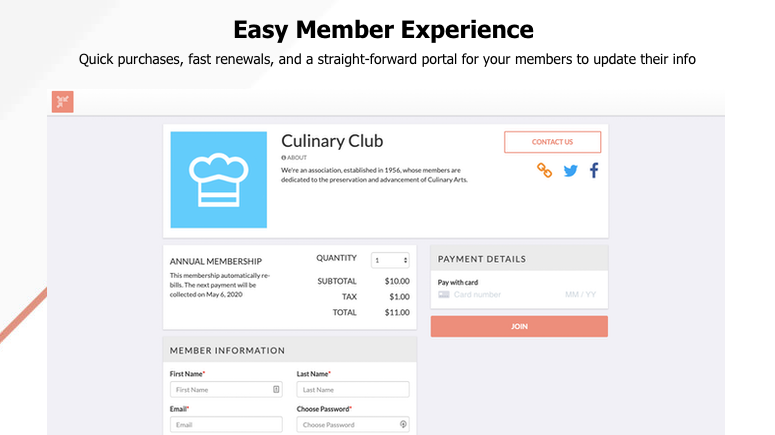
Task: Click the About info icon
Action: coord(284,158)
